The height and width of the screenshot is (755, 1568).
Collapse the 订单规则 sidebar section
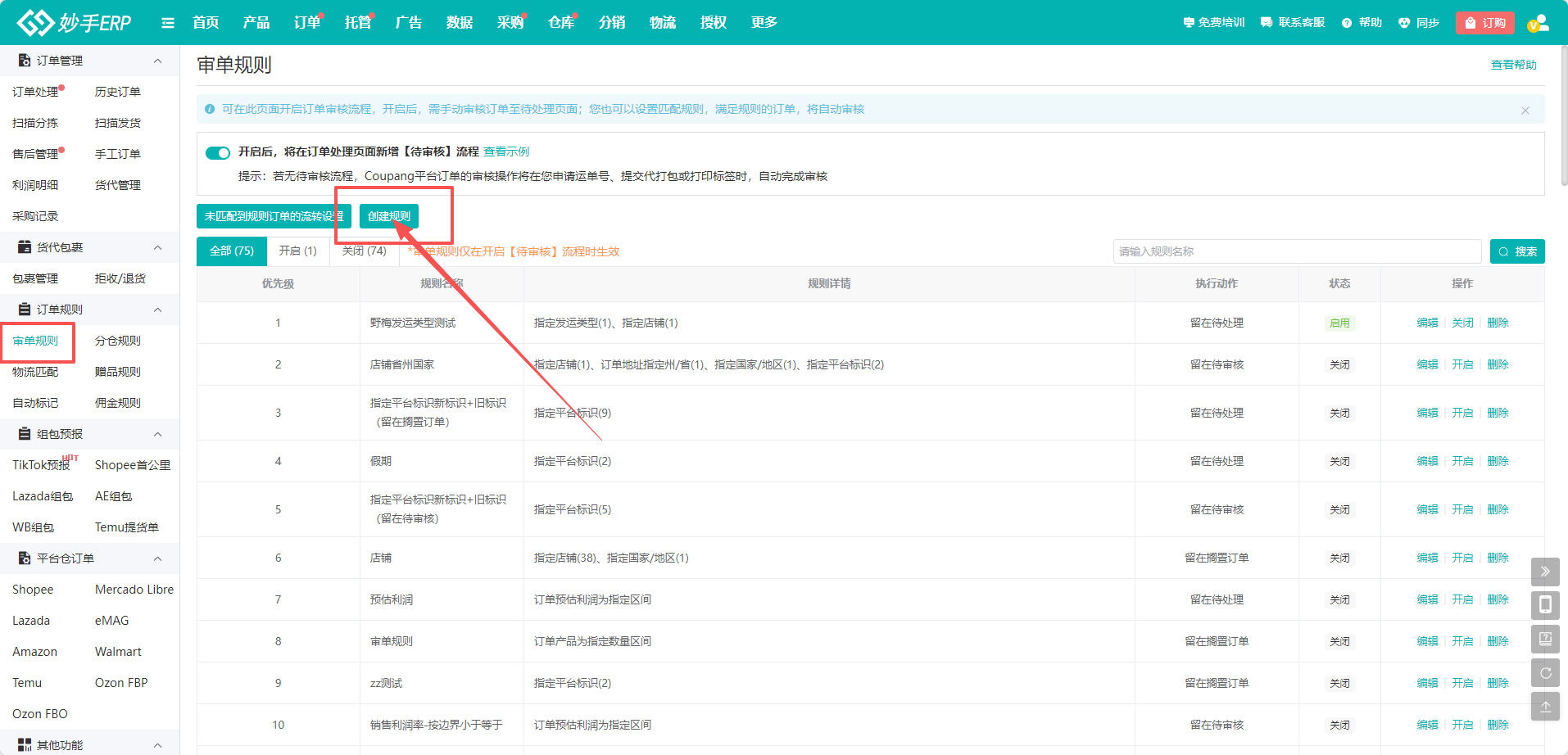pos(157,310)
